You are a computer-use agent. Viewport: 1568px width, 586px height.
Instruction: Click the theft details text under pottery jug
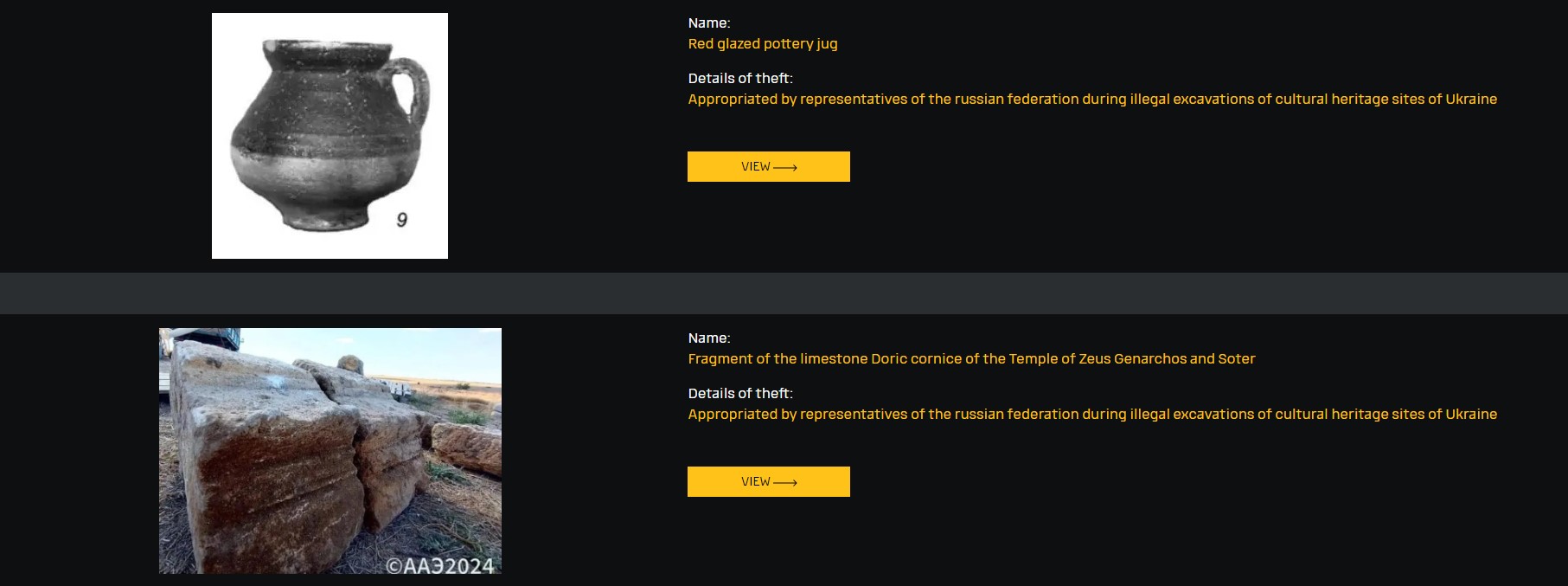coord(1092,99)
